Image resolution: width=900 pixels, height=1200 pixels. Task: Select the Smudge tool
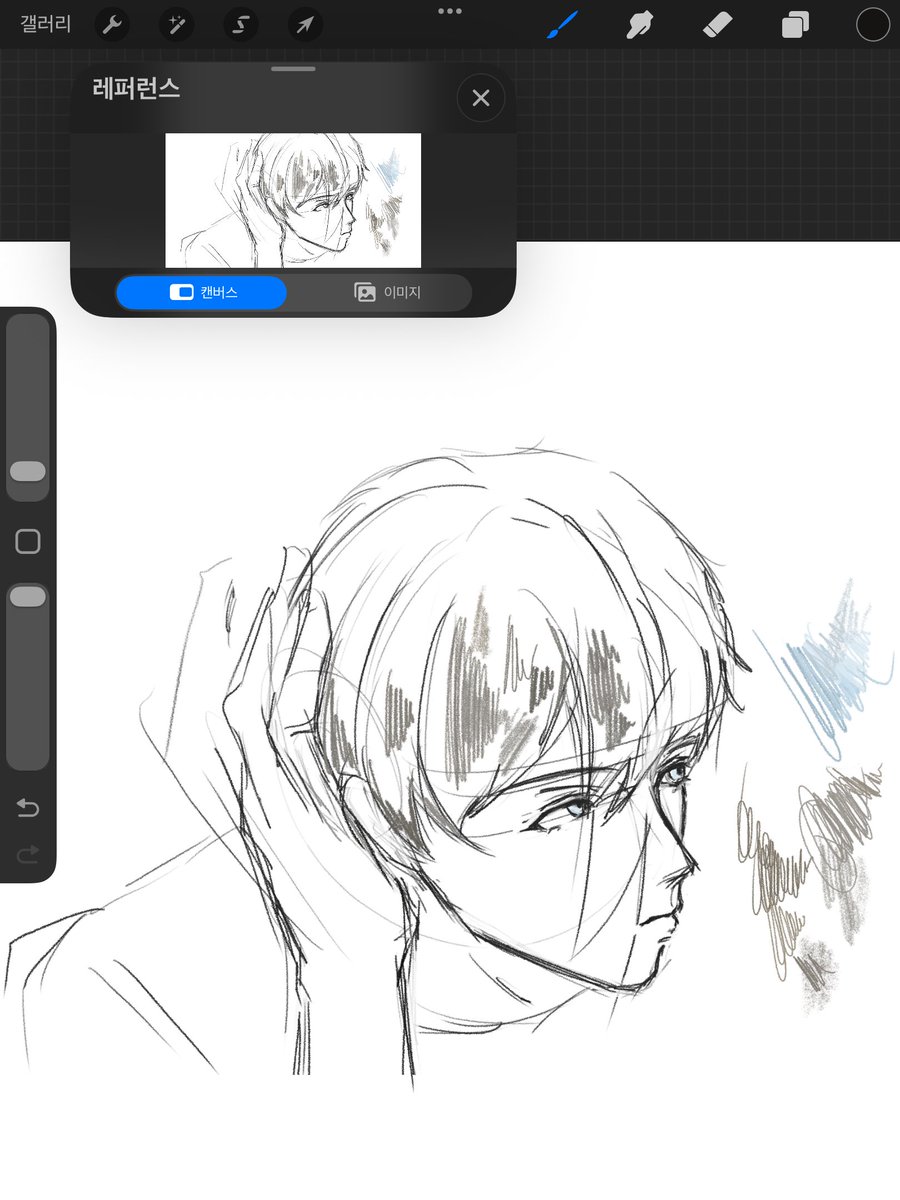pos(640,24)
